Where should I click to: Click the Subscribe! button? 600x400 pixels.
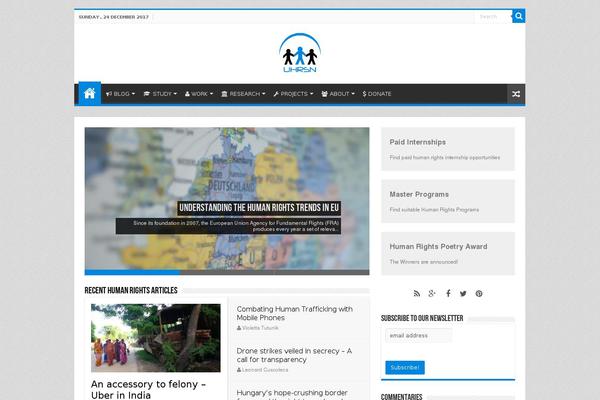pos(405,367)
